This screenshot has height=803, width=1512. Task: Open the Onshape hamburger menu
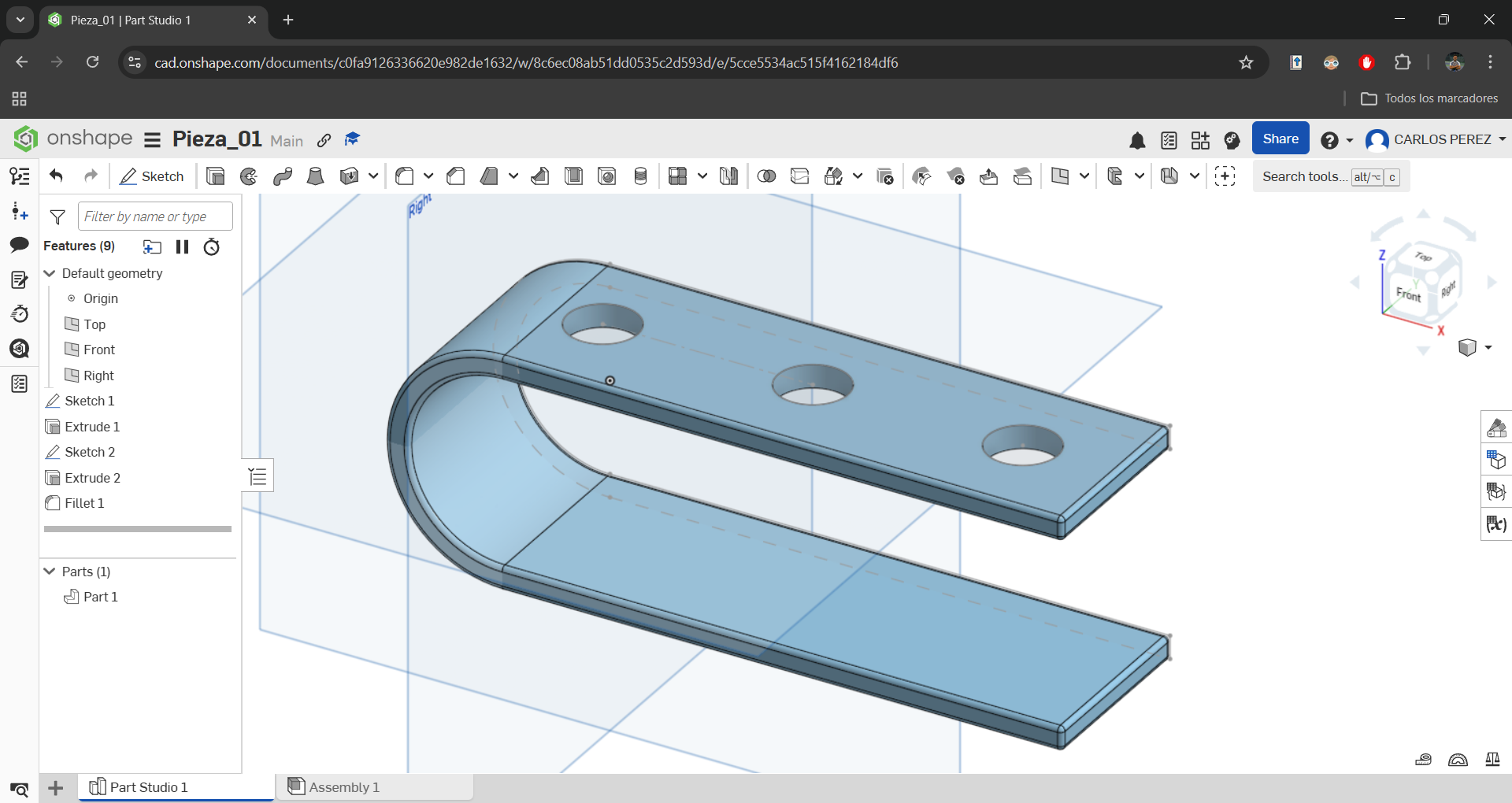pos(151,139)
